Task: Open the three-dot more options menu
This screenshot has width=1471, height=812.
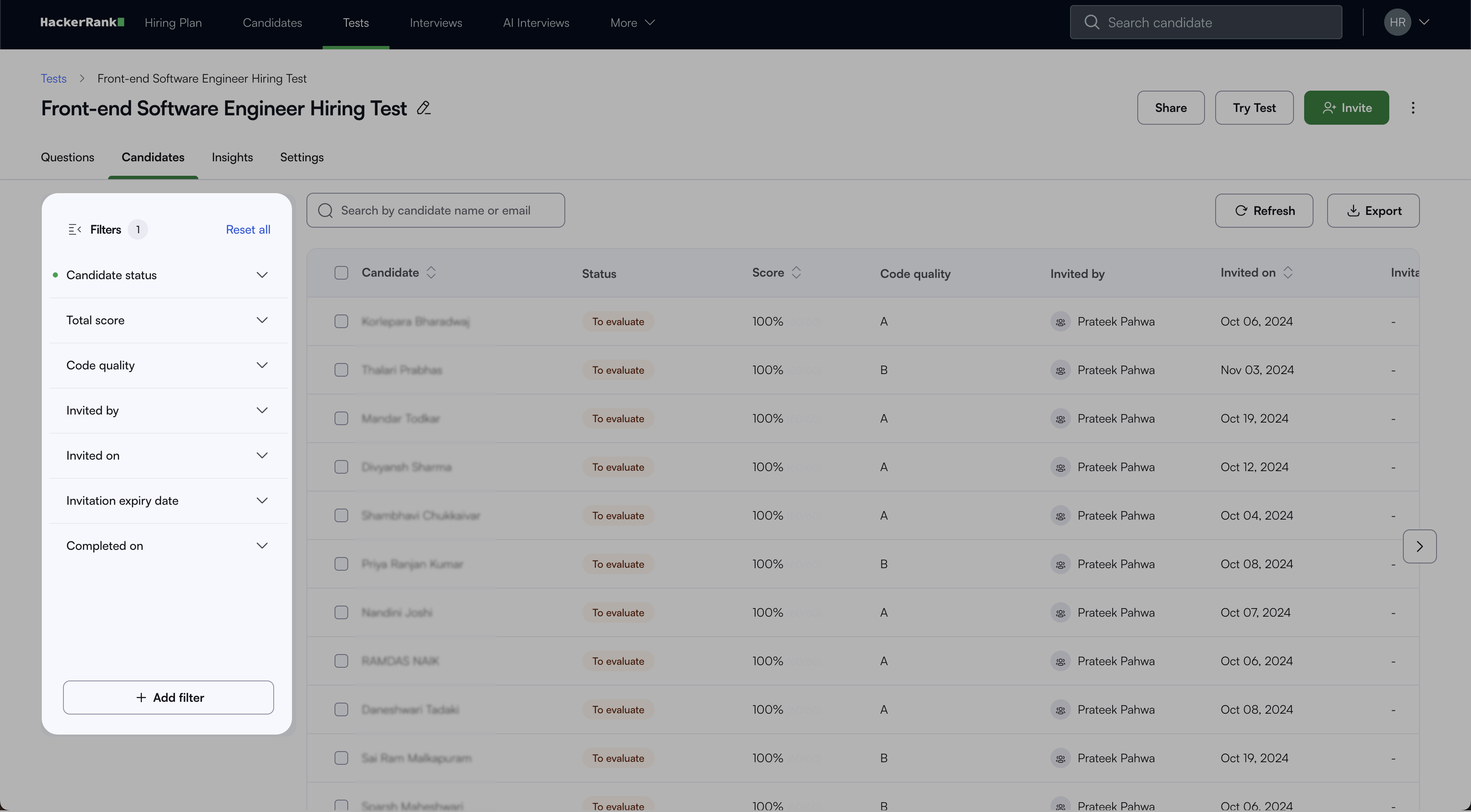Action: [1413, 108]
